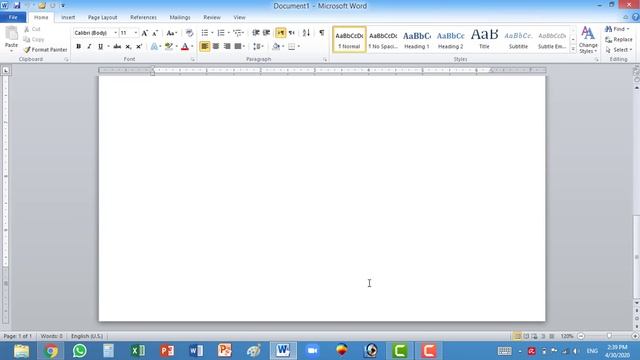Click the Change Styles icon
640x360 pixels.
pyautogui.click(x=588, y=40)
